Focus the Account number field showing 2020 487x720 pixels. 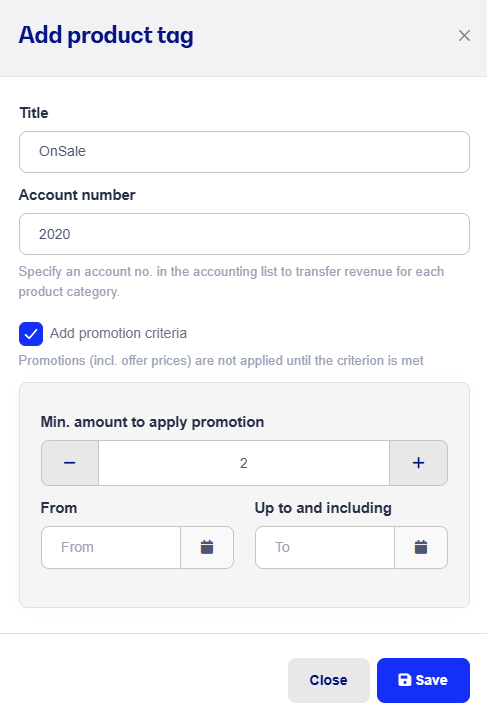click(x=244, y=234)
